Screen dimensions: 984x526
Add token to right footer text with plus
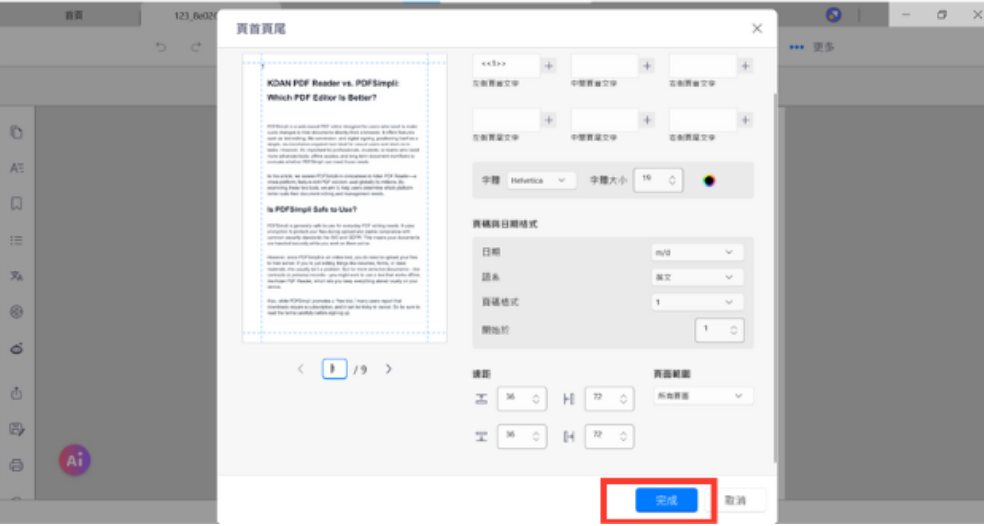click(x=745, y=120)
